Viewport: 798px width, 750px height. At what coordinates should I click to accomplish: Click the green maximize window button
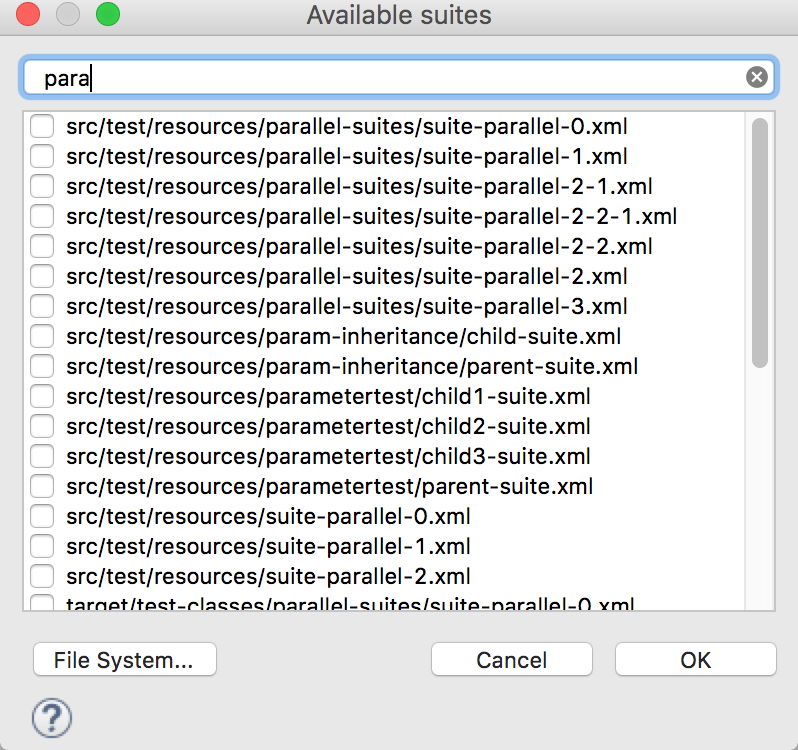point(107,15)
